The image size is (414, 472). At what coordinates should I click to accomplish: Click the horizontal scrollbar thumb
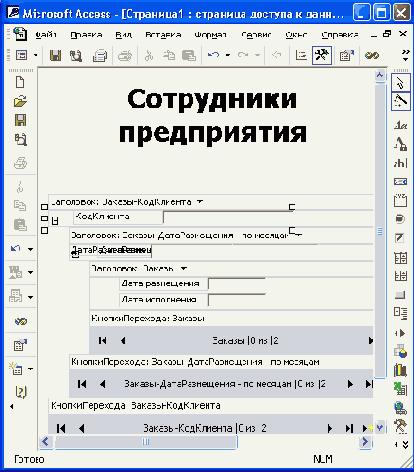[x=146, y=442]
